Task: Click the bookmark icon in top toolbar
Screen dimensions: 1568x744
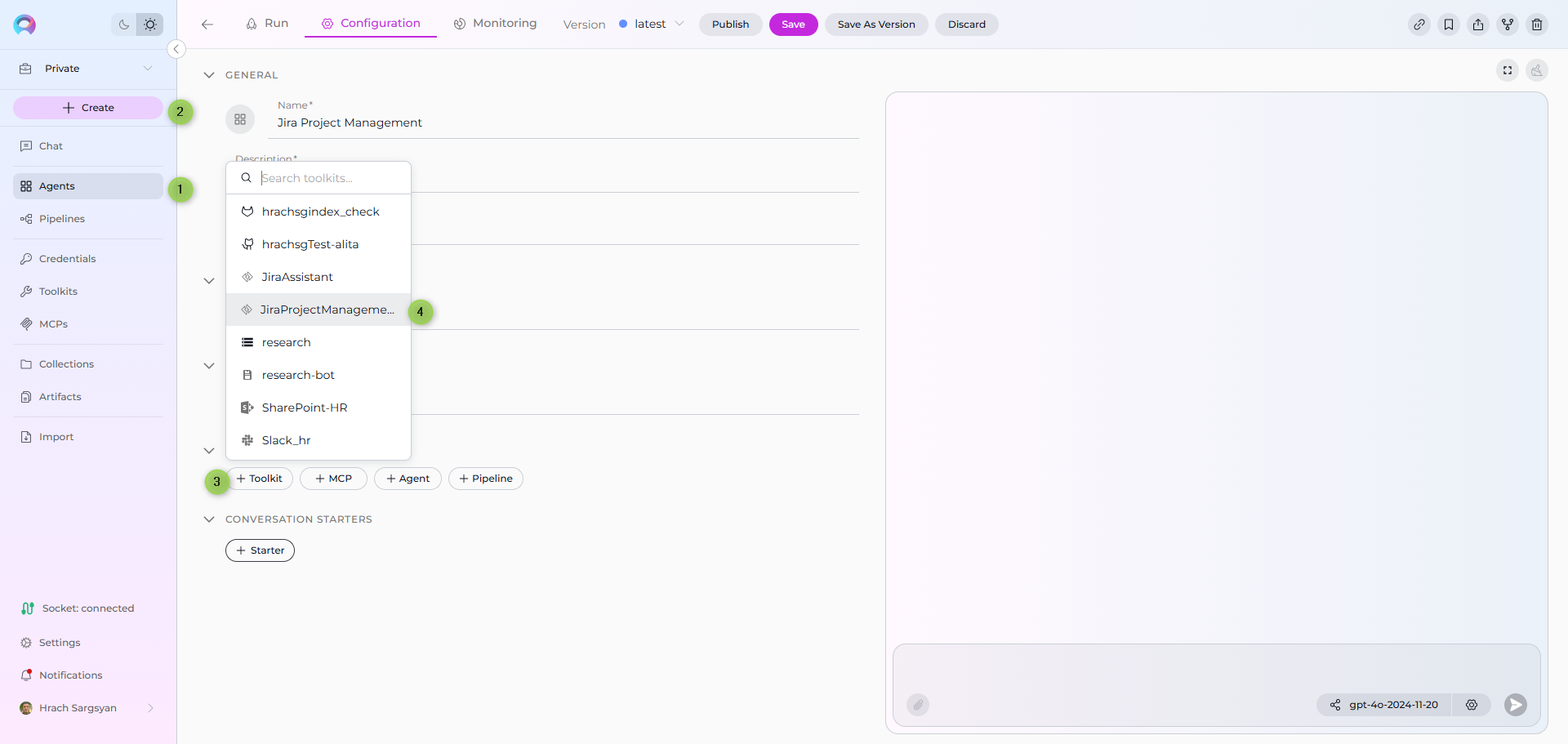Action: pos(1449,25)
